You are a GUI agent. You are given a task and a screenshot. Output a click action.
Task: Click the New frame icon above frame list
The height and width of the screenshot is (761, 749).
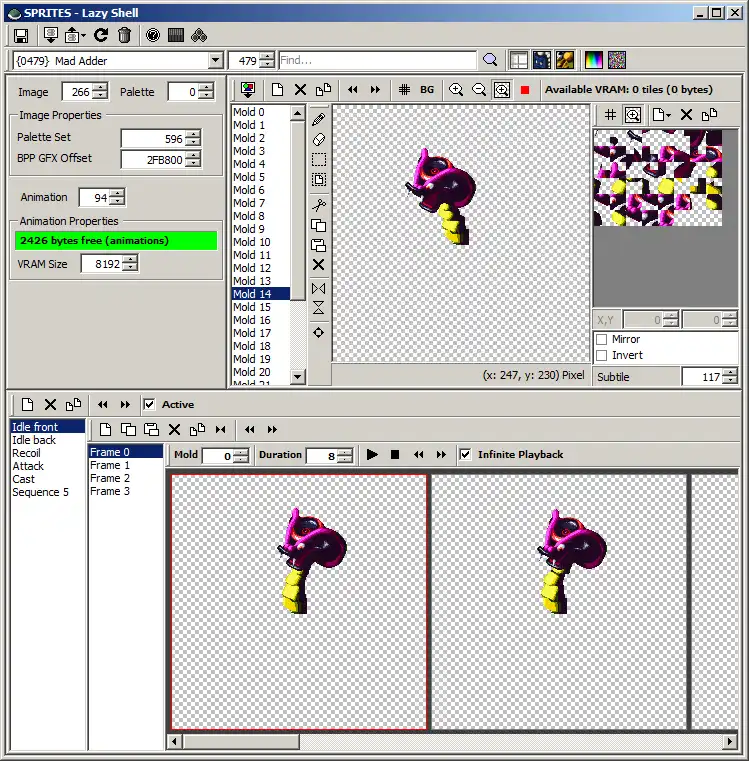point(105,430)
